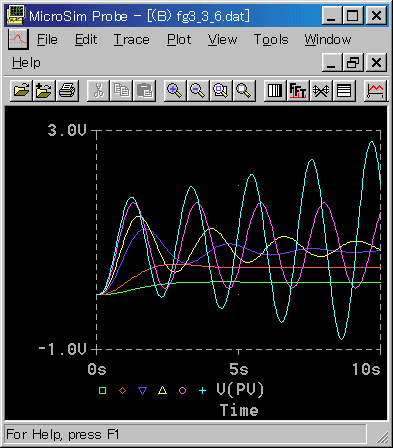Click the Zoom Out magnifier icon
This screenshot has width=393, height=448.
pos(198,90)
